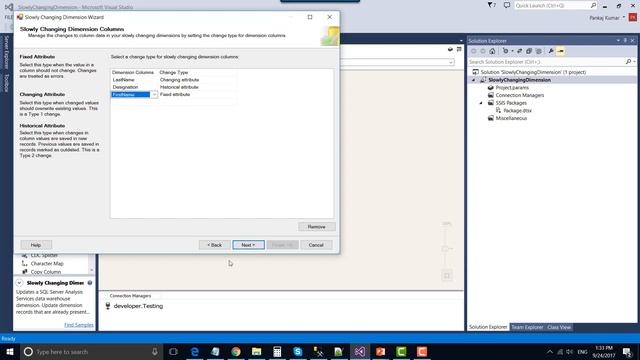
Task: Collapse the SlowlyChangingDimension project node
Action: pos(474,80)
